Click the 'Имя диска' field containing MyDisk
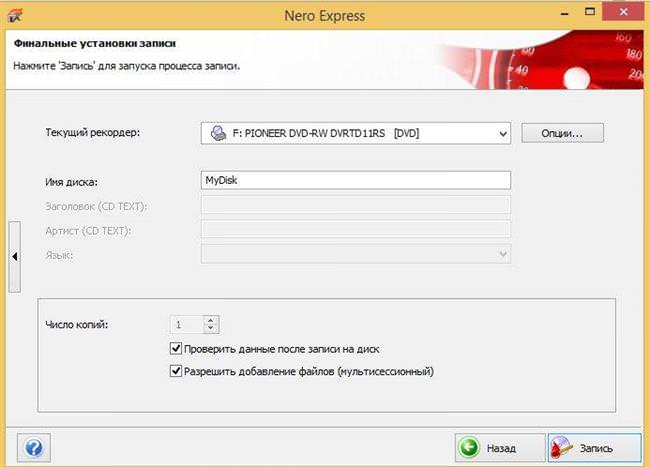Image resolution: width=650 pixels, height=467 pixels. click(x=356, y=180)
